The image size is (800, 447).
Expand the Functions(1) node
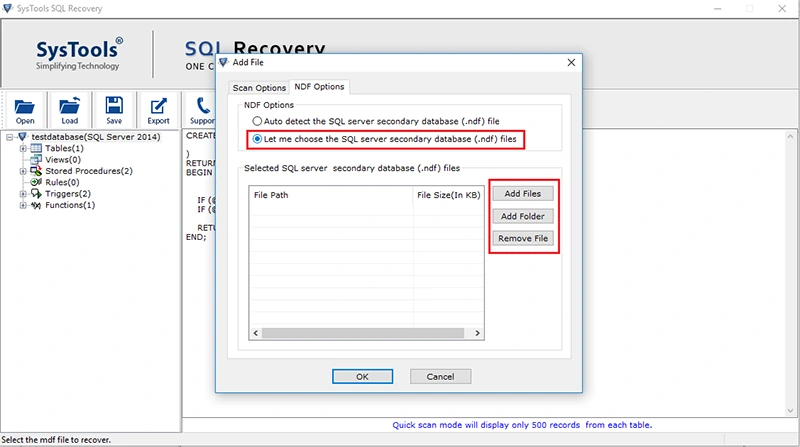point(23,205)
